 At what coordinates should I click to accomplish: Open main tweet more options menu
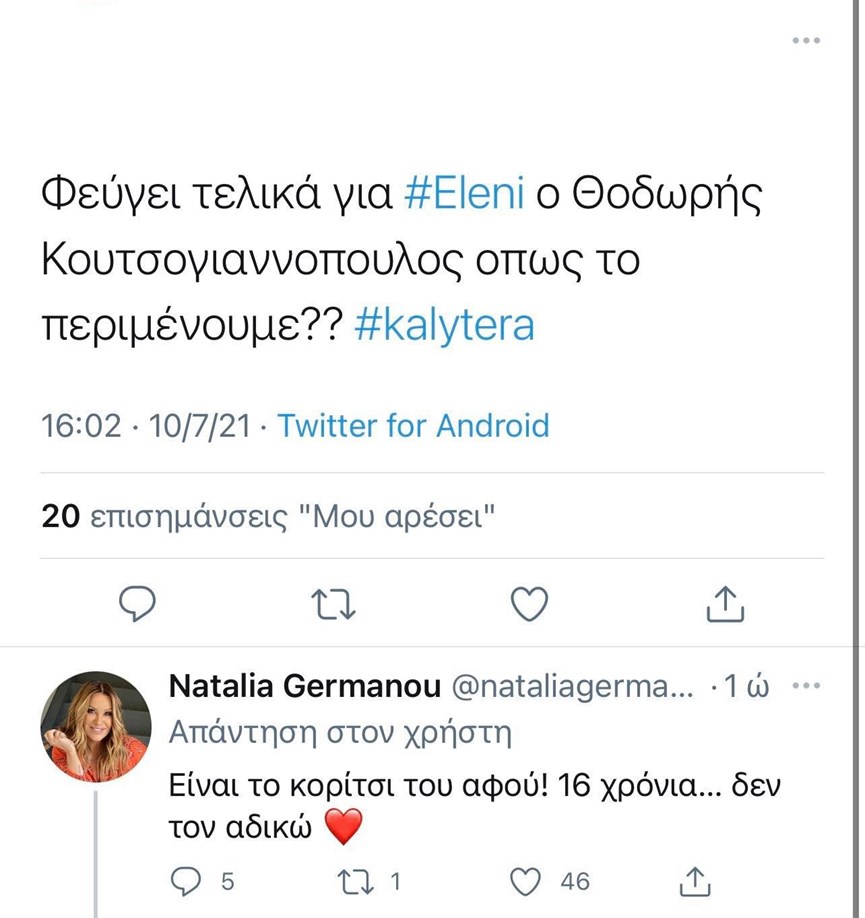pos(806,40)
